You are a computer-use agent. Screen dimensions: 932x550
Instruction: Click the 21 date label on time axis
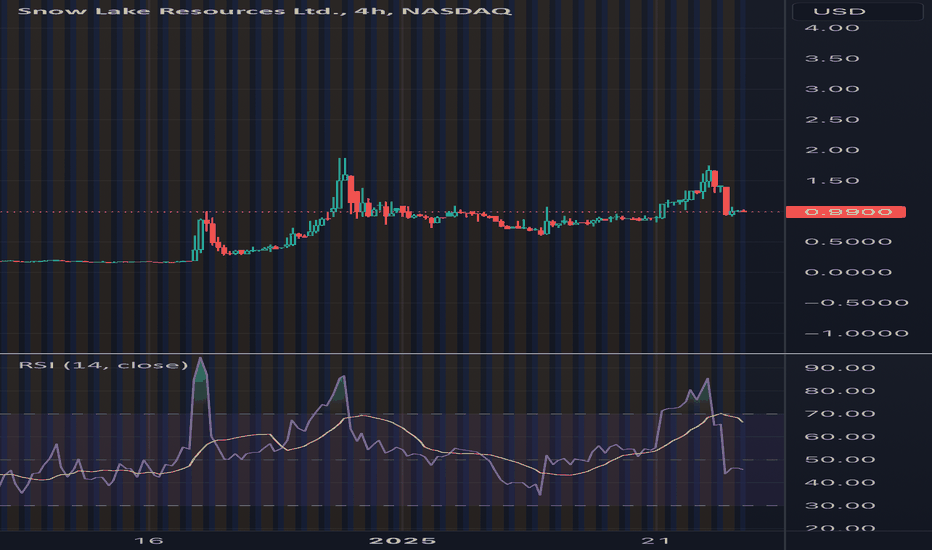pyautogui.click(x=656, y=540)
